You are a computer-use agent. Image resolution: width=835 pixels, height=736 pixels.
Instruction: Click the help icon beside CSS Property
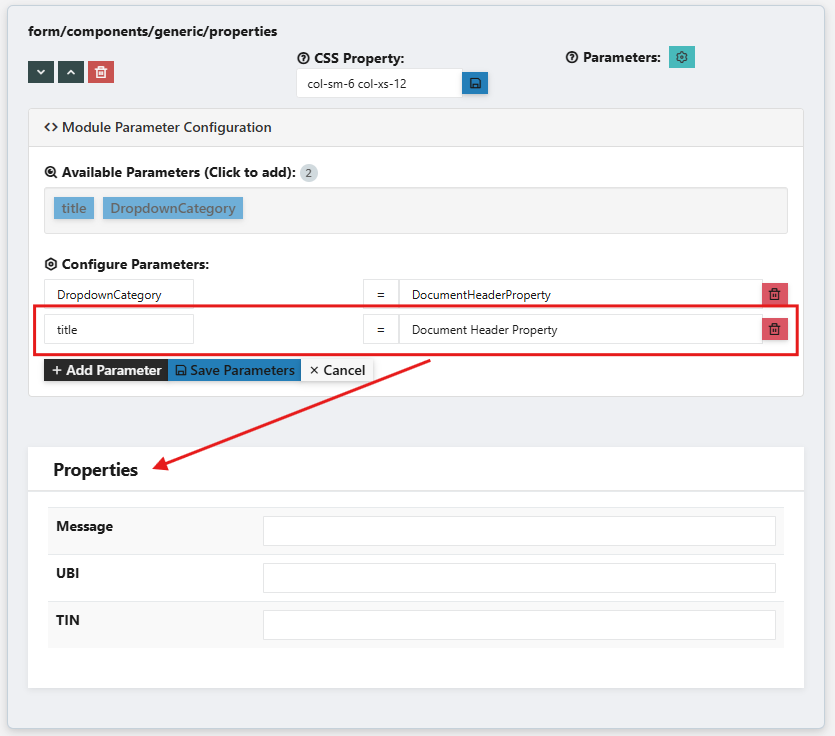(x=303, y=59)
